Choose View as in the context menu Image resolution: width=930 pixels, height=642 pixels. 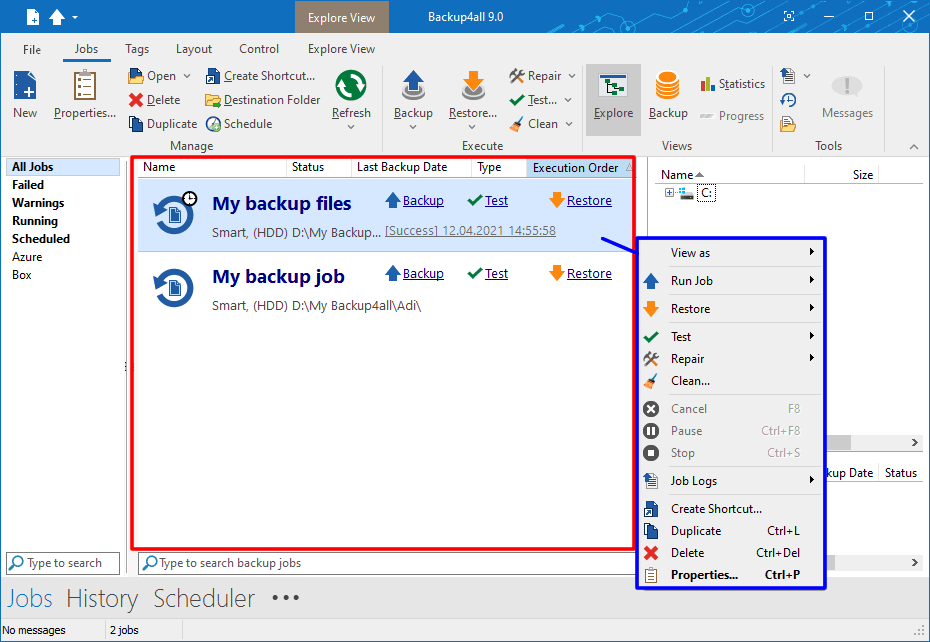coord(731,253)
